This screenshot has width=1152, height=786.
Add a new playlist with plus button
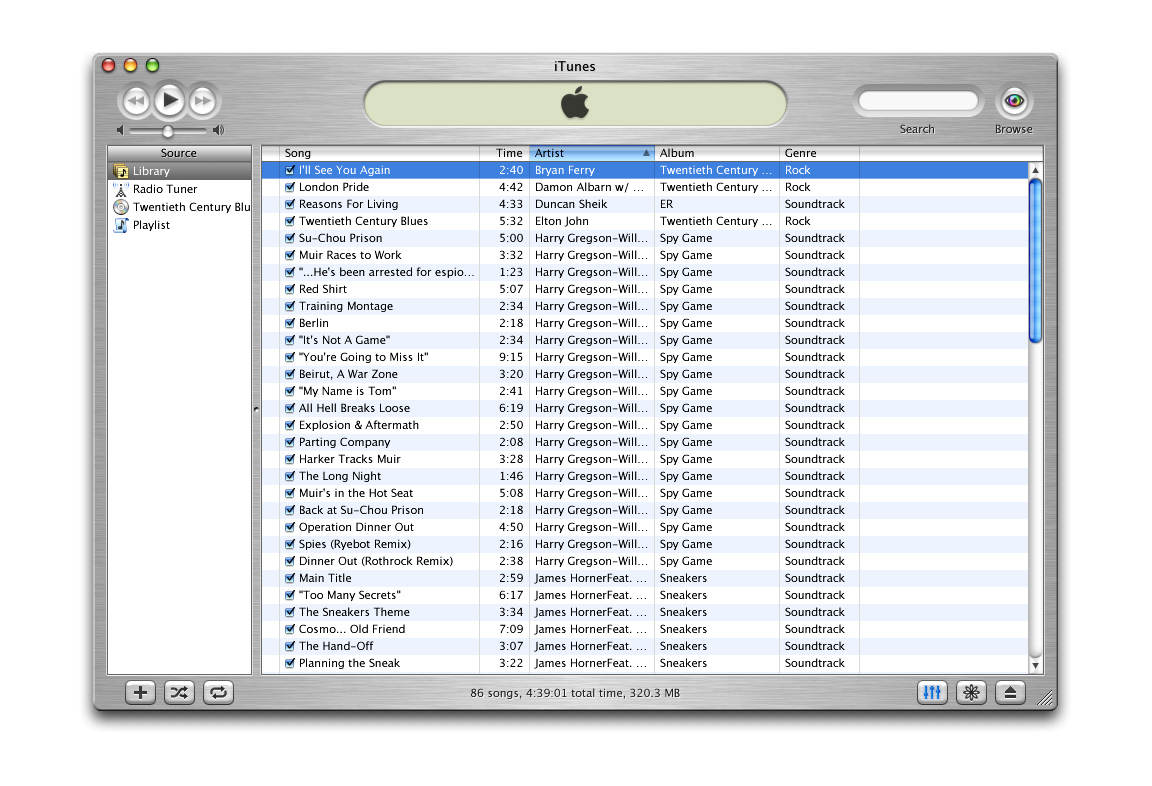tap(140, 692)
